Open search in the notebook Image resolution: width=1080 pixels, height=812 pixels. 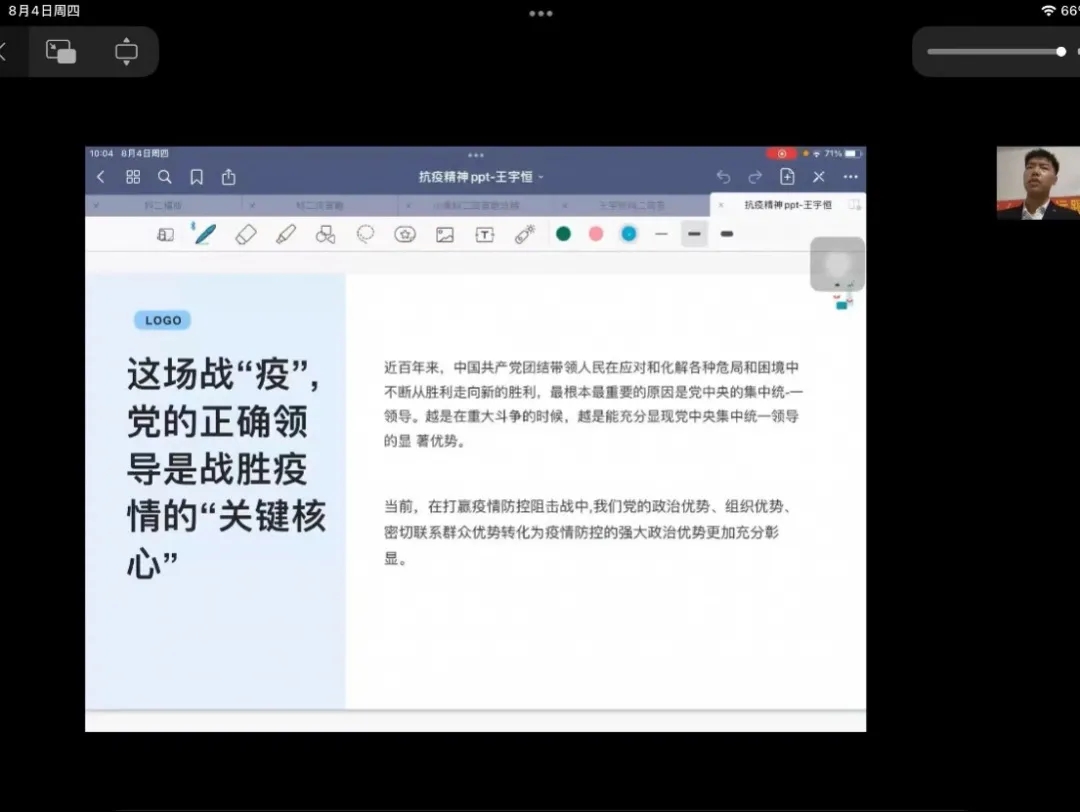[x=165, y=177]
